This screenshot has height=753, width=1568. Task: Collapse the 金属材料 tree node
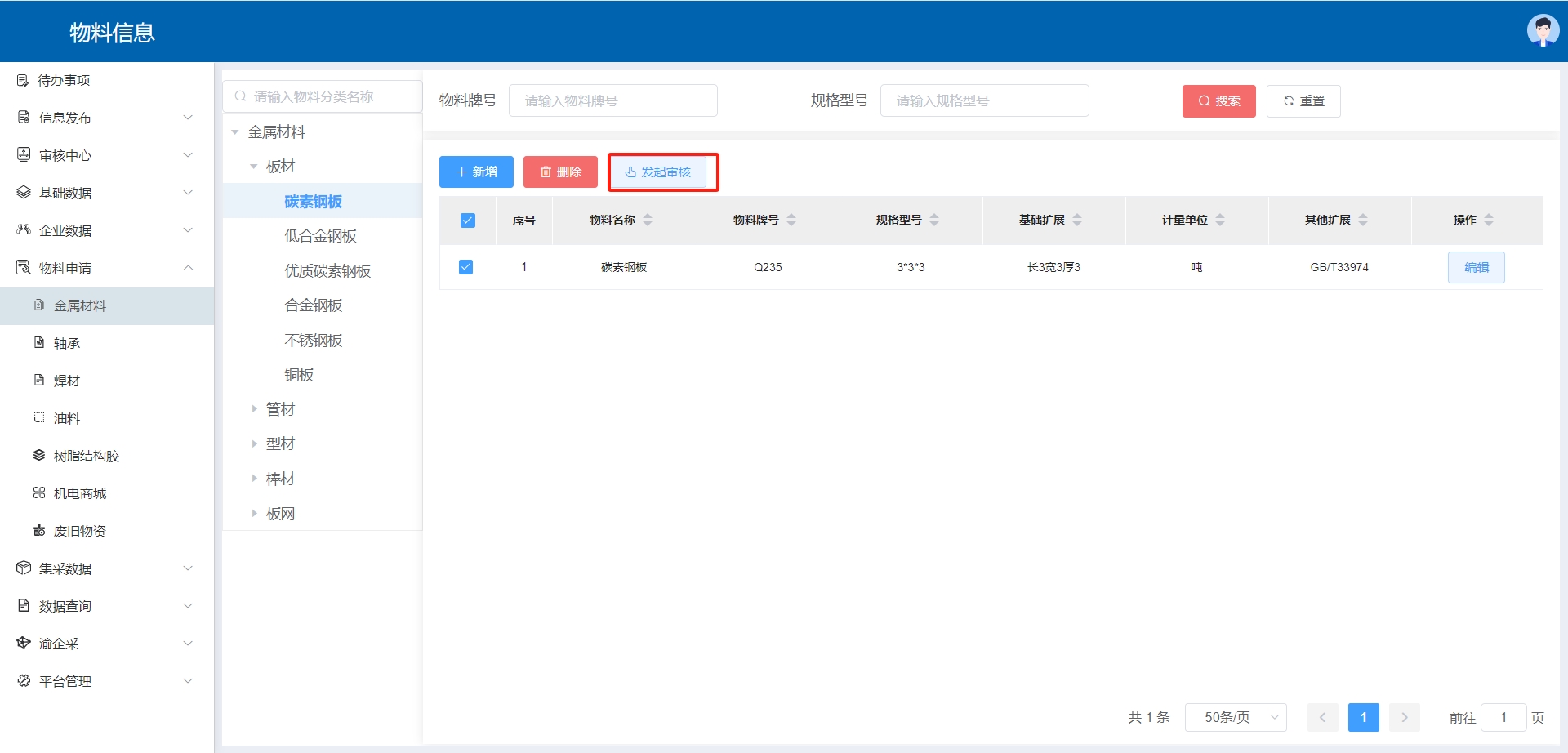(235, 132)
